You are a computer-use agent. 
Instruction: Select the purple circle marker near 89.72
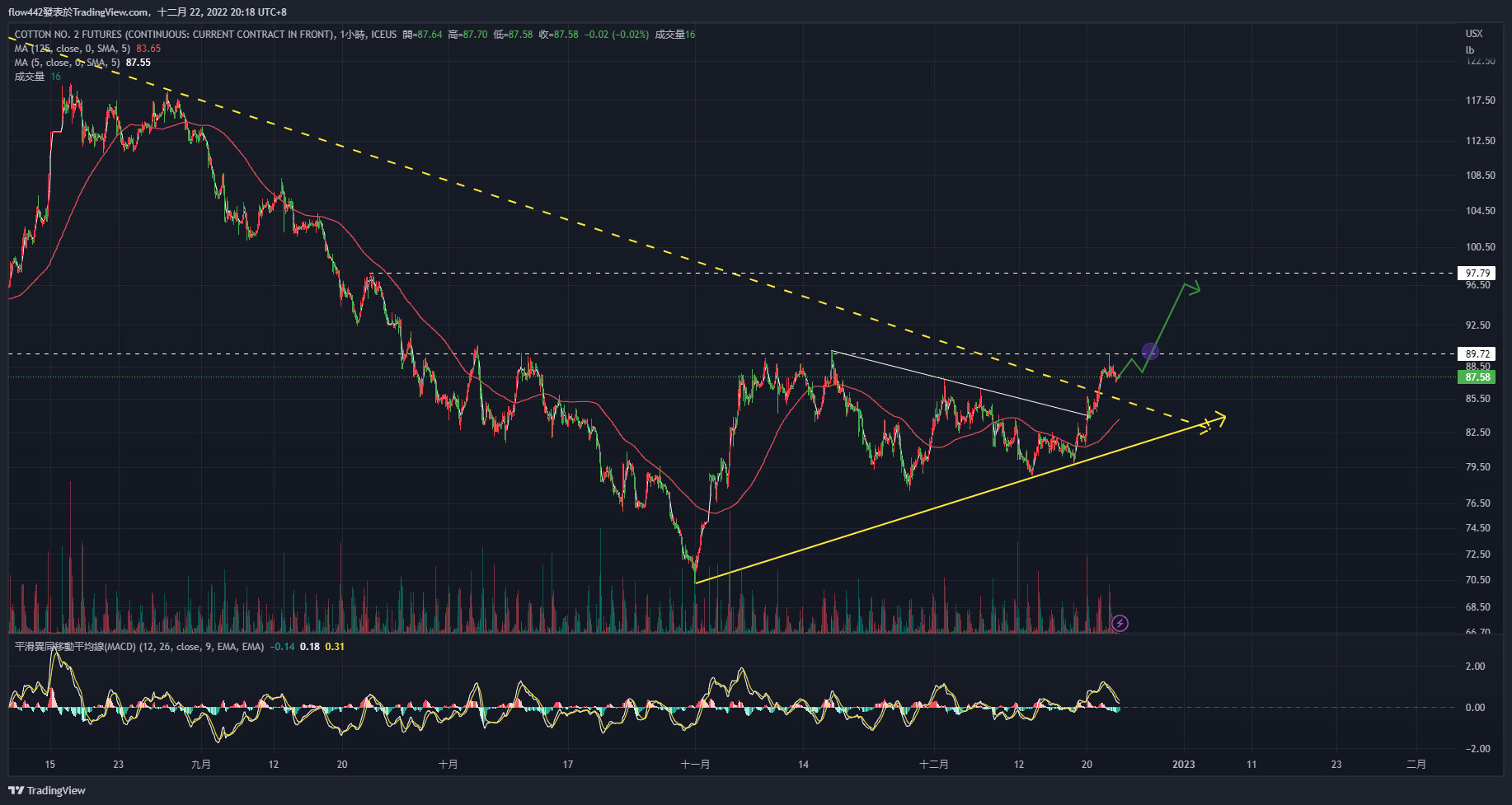[1150, 352]
